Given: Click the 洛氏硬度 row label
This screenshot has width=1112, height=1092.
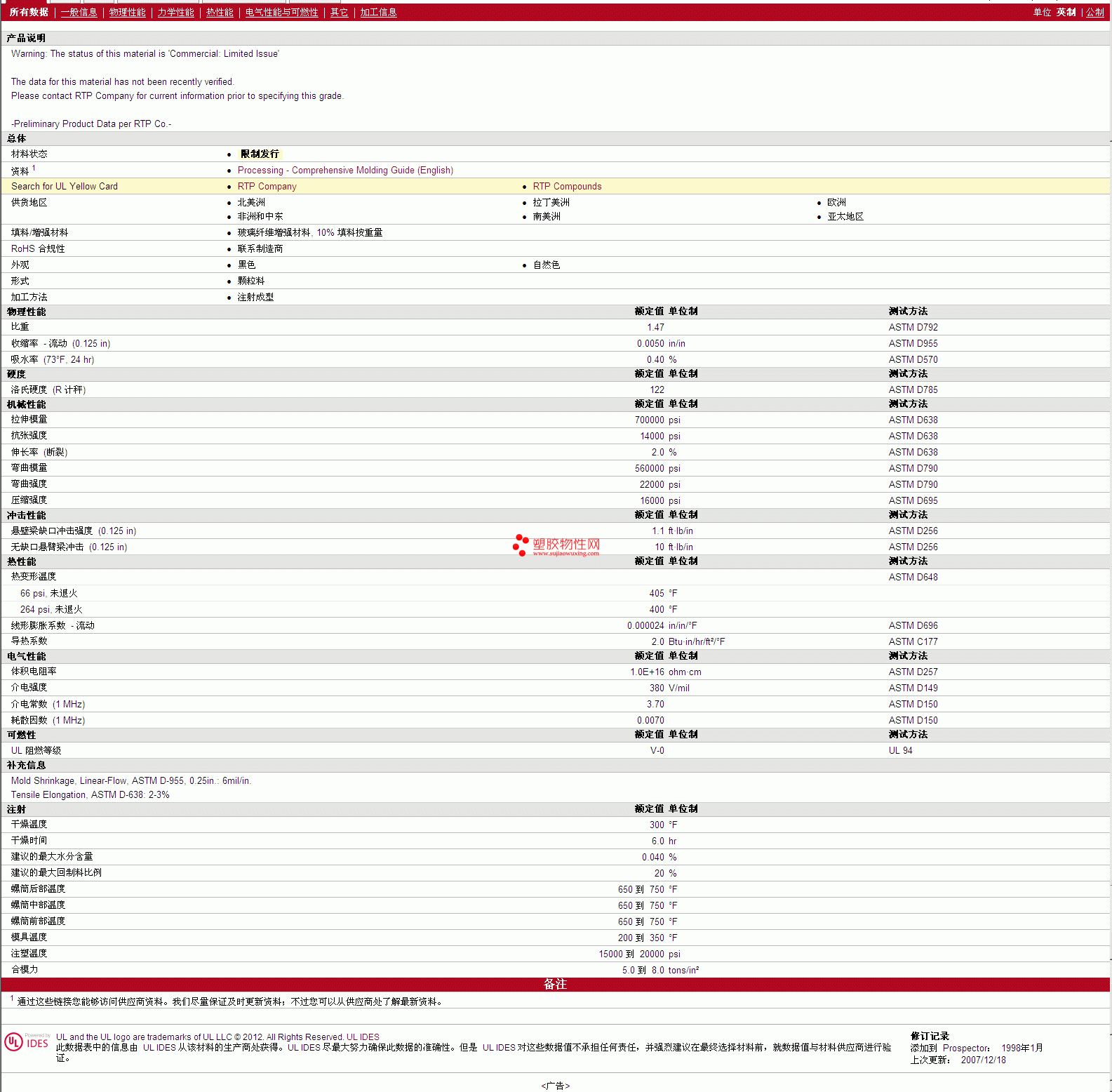Looking at the screenshot, I should pyautogui.click(x=48, y=389).
